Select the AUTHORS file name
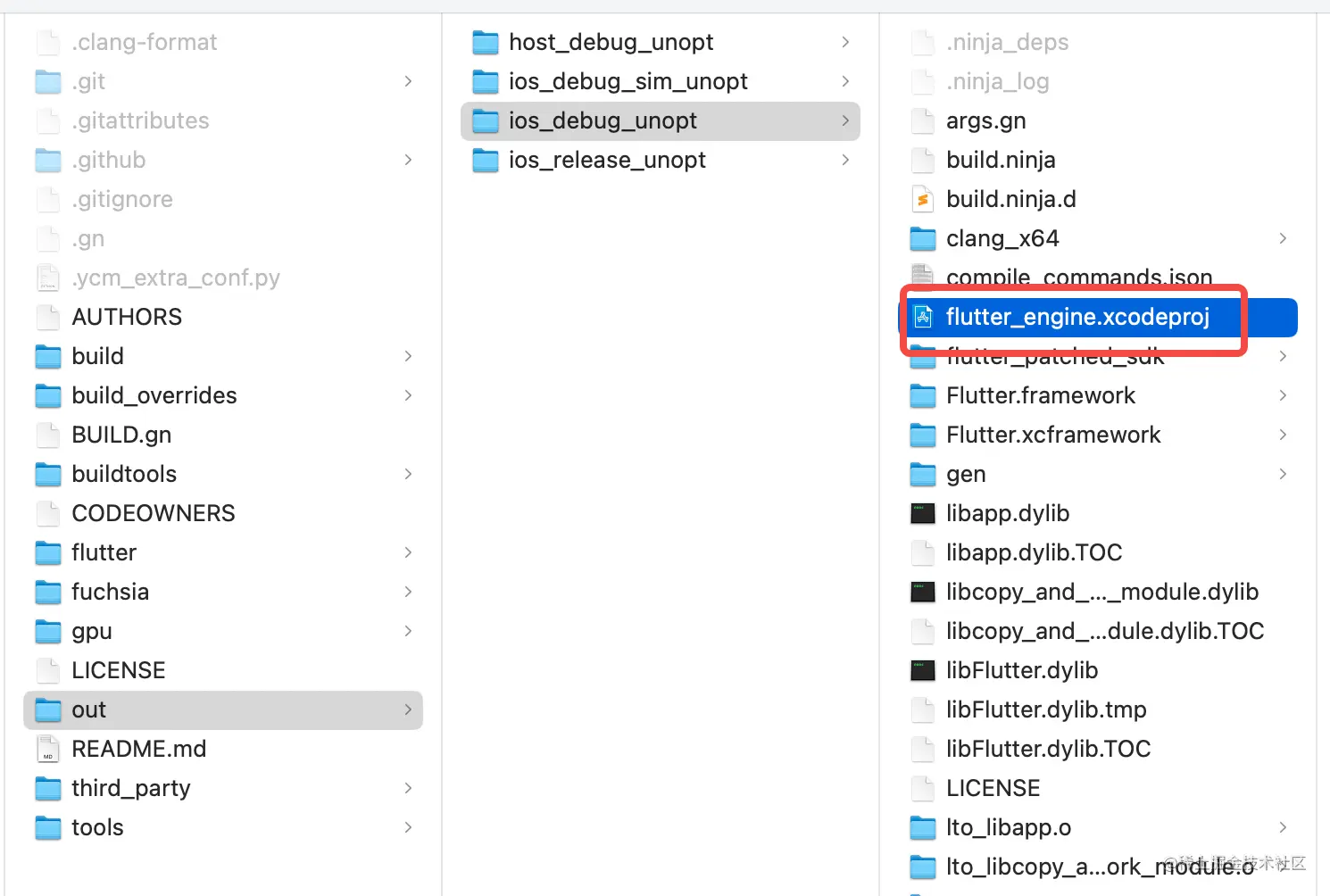Screen dimensions: 1330x896 (x=127, y=317)
